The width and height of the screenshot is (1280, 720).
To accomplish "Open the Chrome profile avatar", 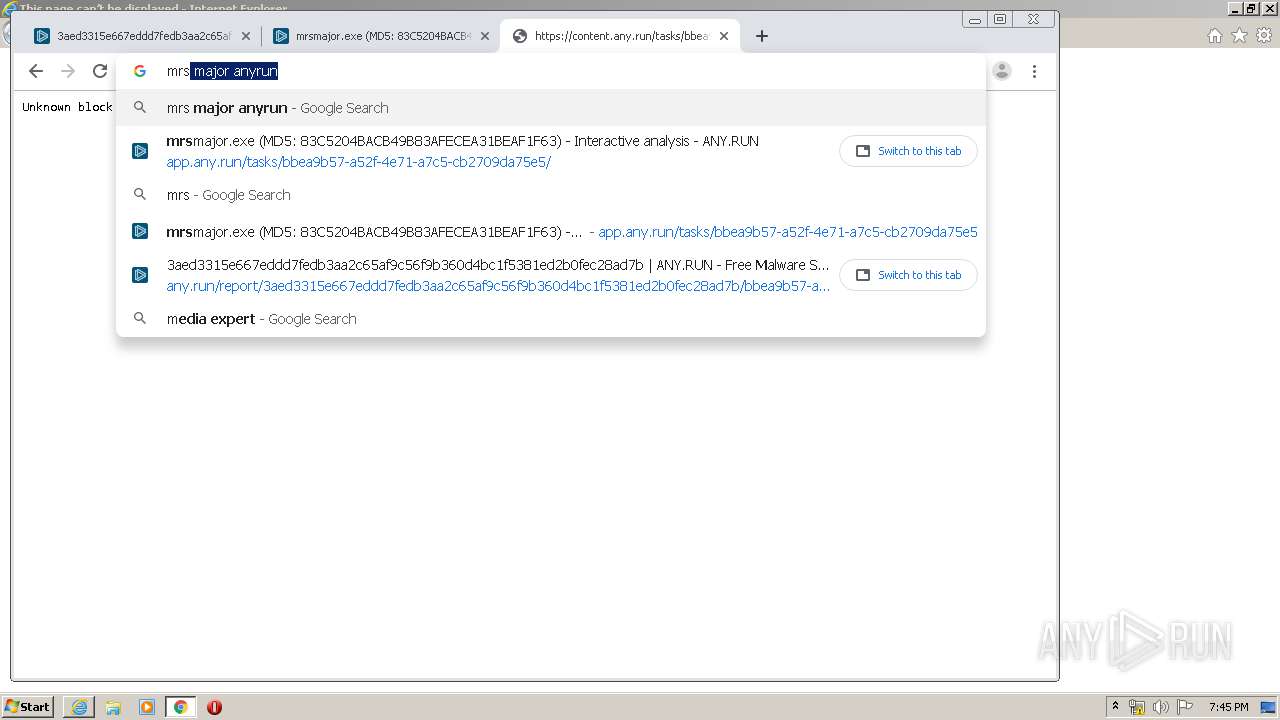I will click(1002, 71).
